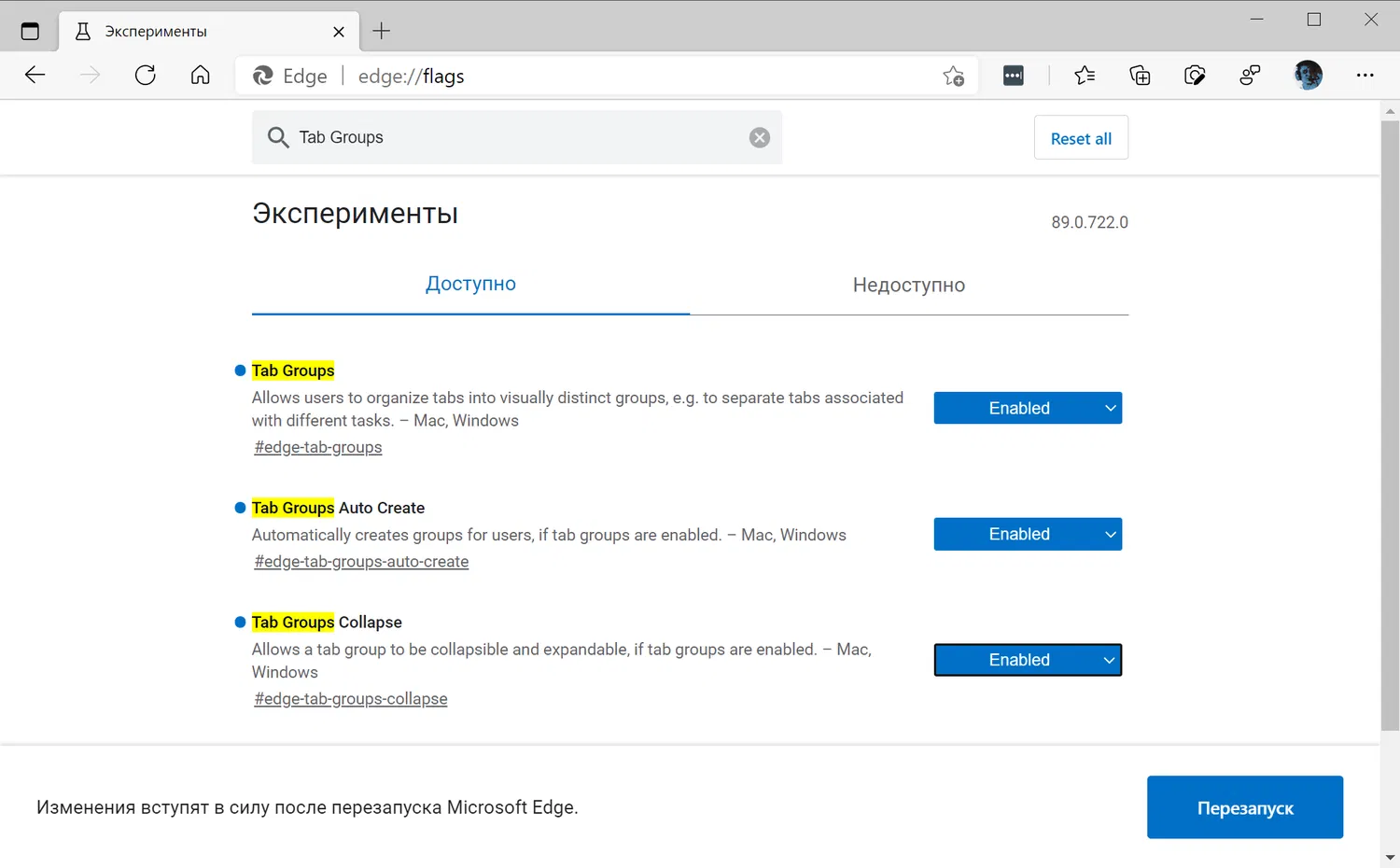Viewport: 1400px width, 868px height.
Task: Click Reset all experiments
Action: (x=1081, y=137)
